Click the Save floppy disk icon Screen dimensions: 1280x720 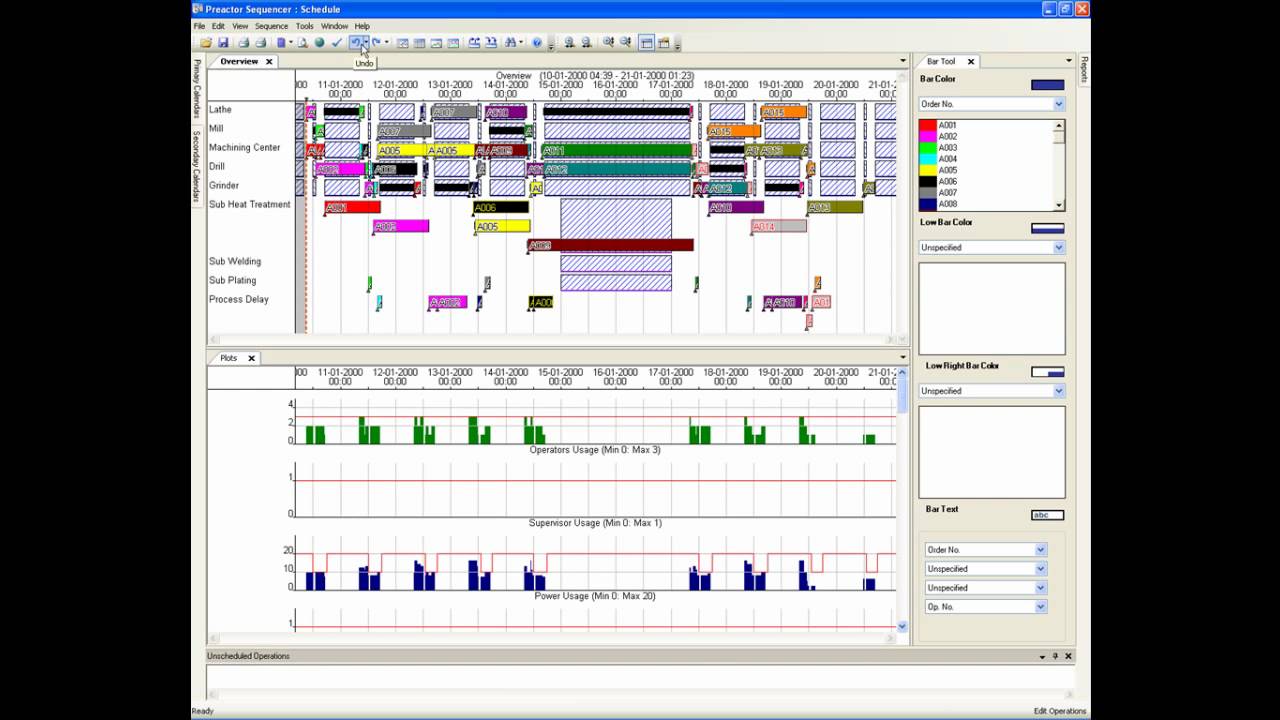(x=223, y=43)
